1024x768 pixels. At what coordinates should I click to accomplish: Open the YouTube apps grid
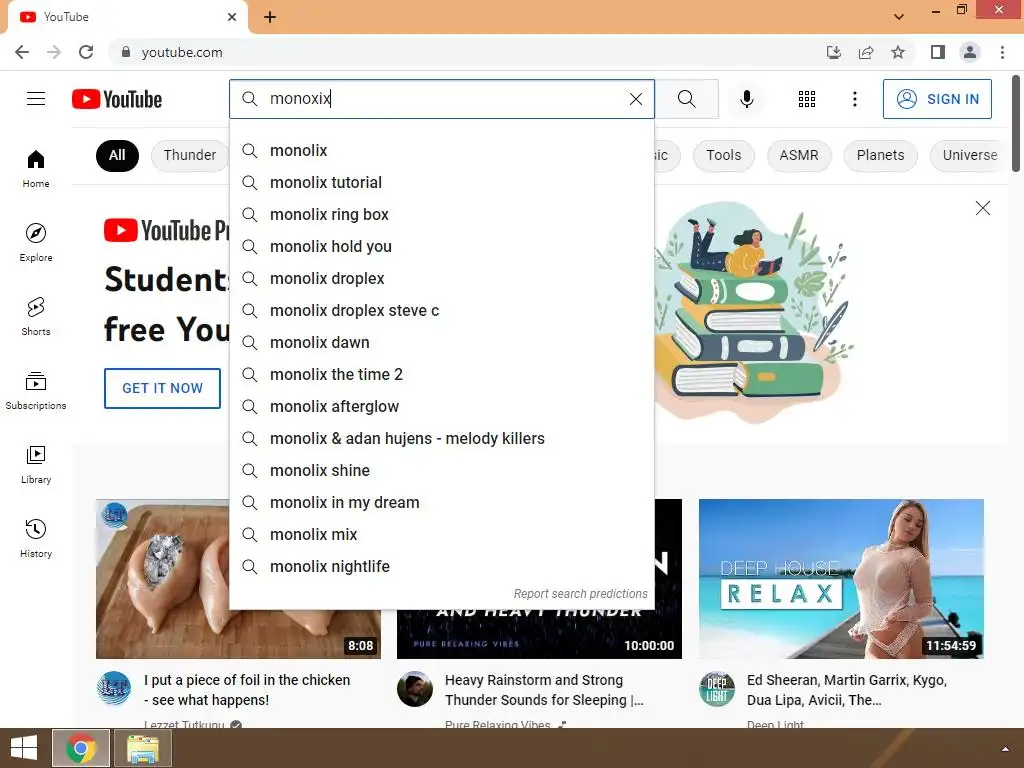click(807, 99)
